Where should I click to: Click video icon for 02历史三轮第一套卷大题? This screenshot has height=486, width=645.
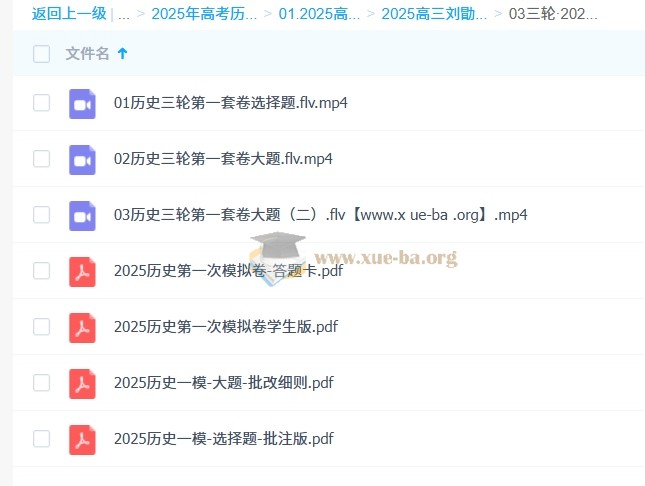81,159
